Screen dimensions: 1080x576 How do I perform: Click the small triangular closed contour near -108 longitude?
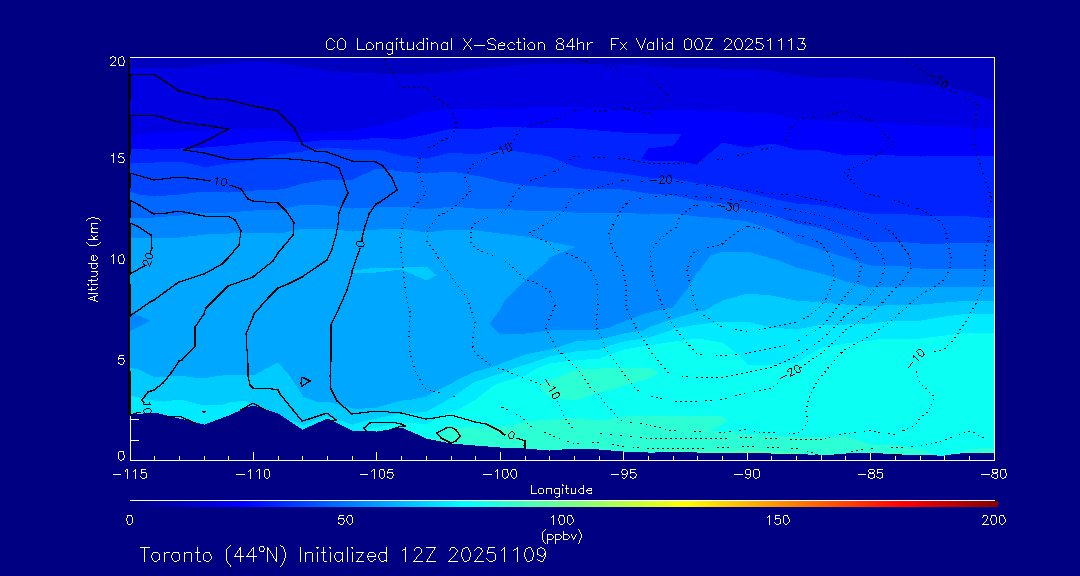[305, 381]
